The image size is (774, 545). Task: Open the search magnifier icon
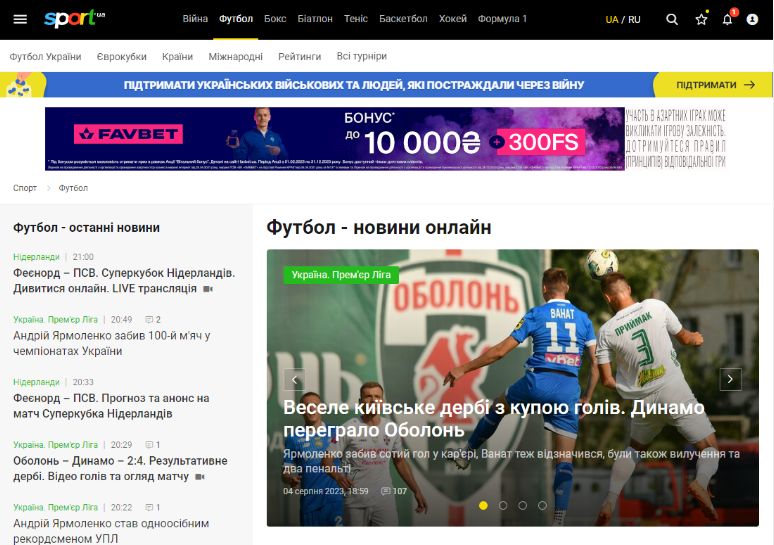tap(672, 19)
